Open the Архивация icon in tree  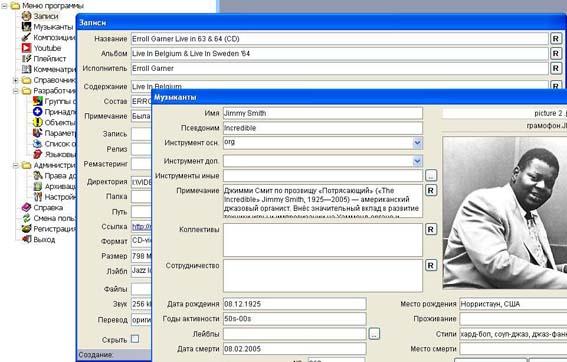[x=38, y=186]
